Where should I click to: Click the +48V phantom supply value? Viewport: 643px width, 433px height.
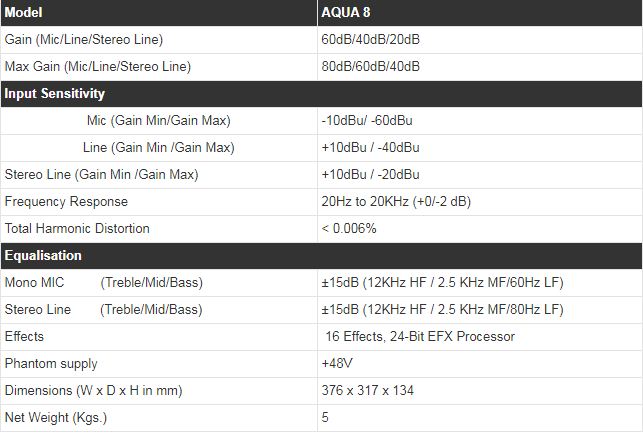point(336,364)
